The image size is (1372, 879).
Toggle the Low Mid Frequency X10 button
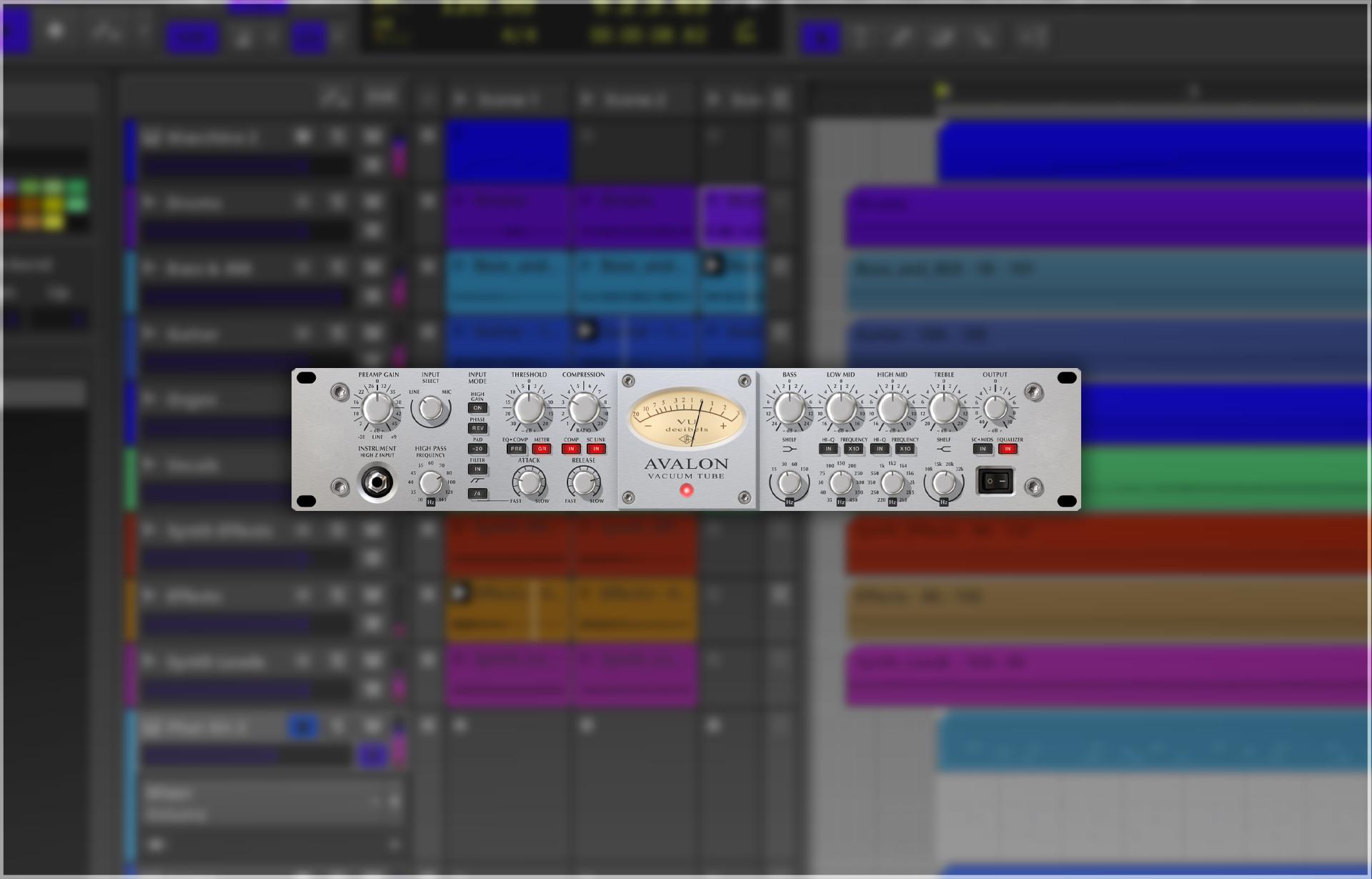point(853,449)
